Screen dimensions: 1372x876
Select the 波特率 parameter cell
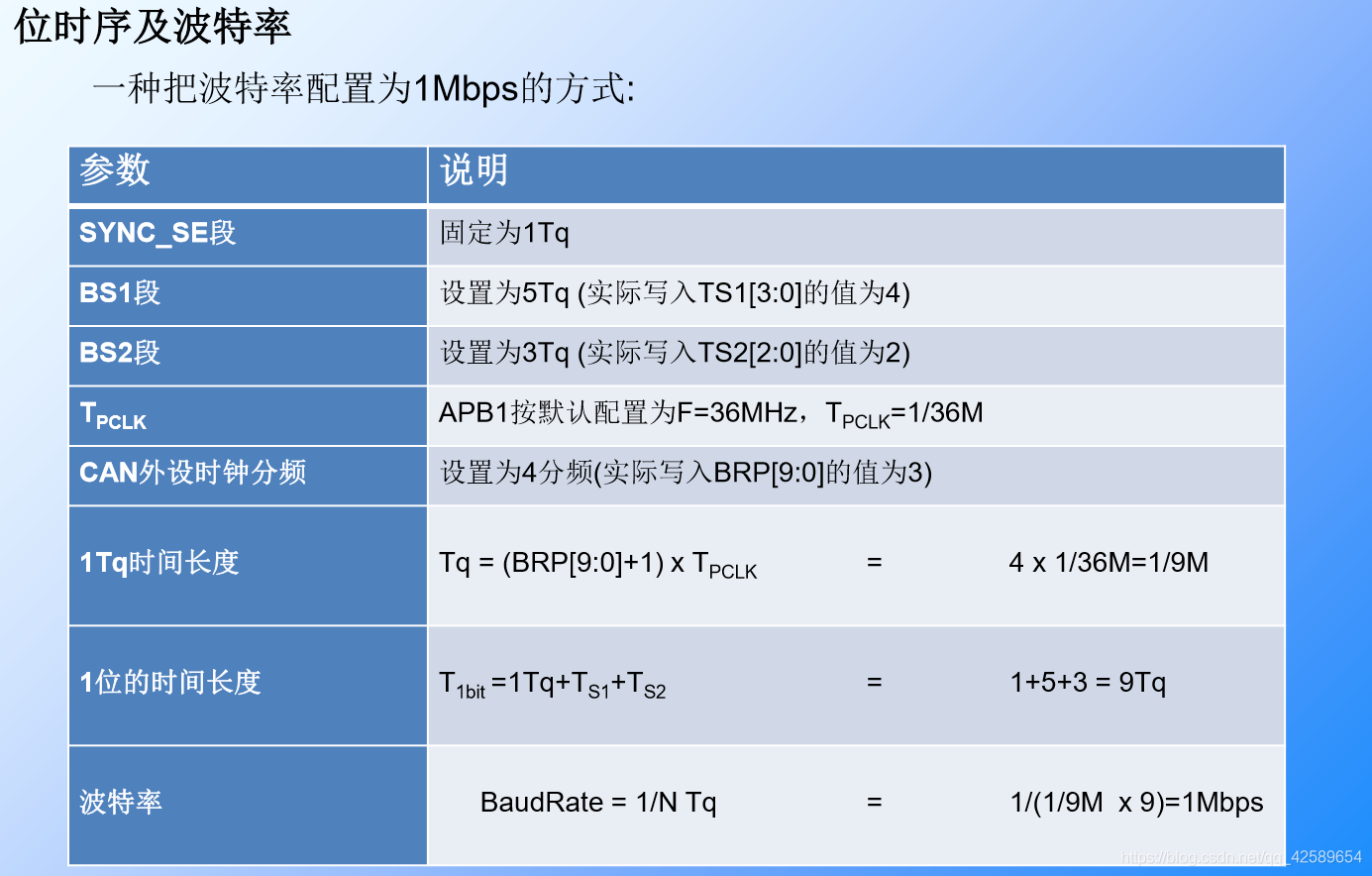[248, 806]
